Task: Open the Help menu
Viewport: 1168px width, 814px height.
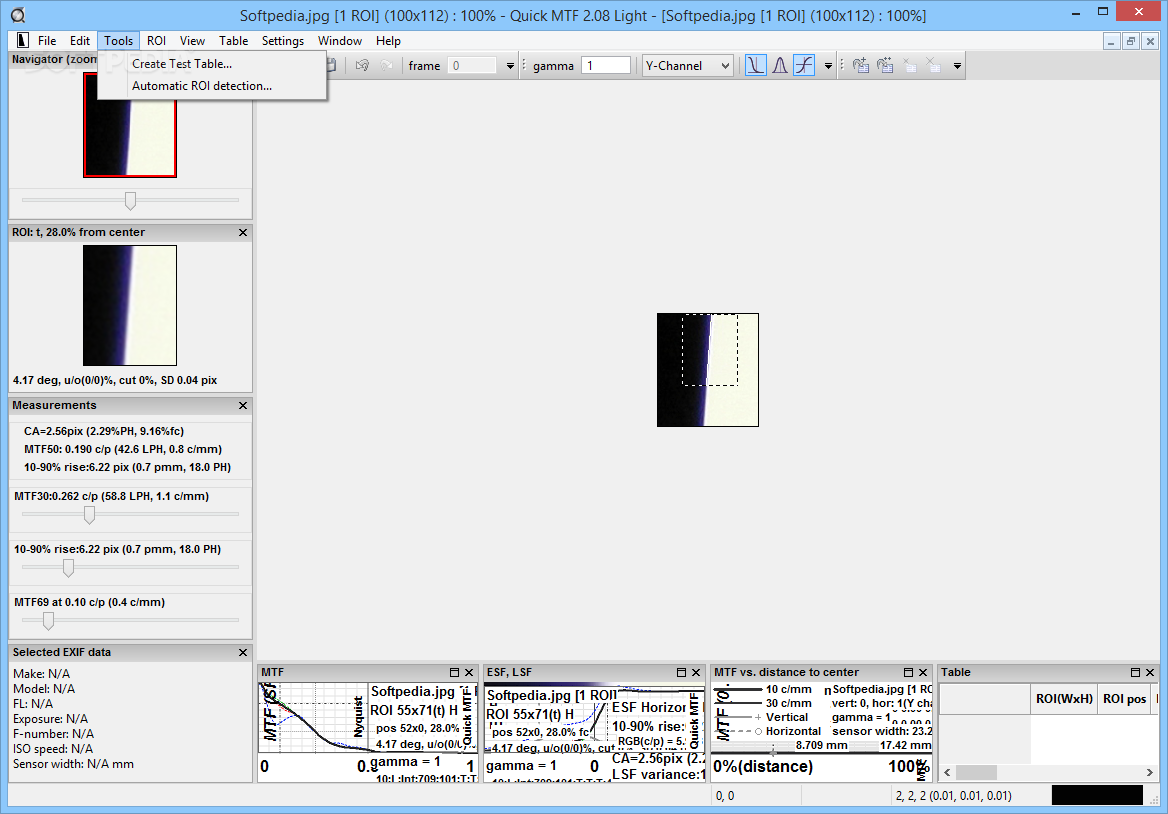Action: (x=388, y=41)
